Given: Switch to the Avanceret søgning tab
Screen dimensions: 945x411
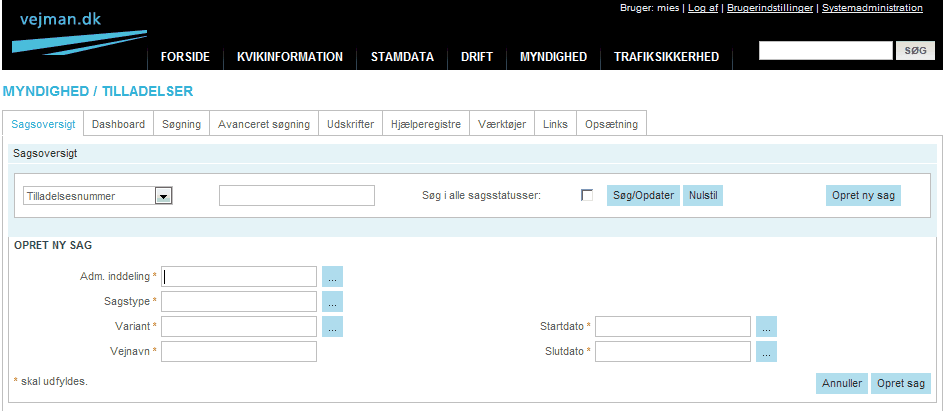Looking at the screenshot, I should coord(264,125).
